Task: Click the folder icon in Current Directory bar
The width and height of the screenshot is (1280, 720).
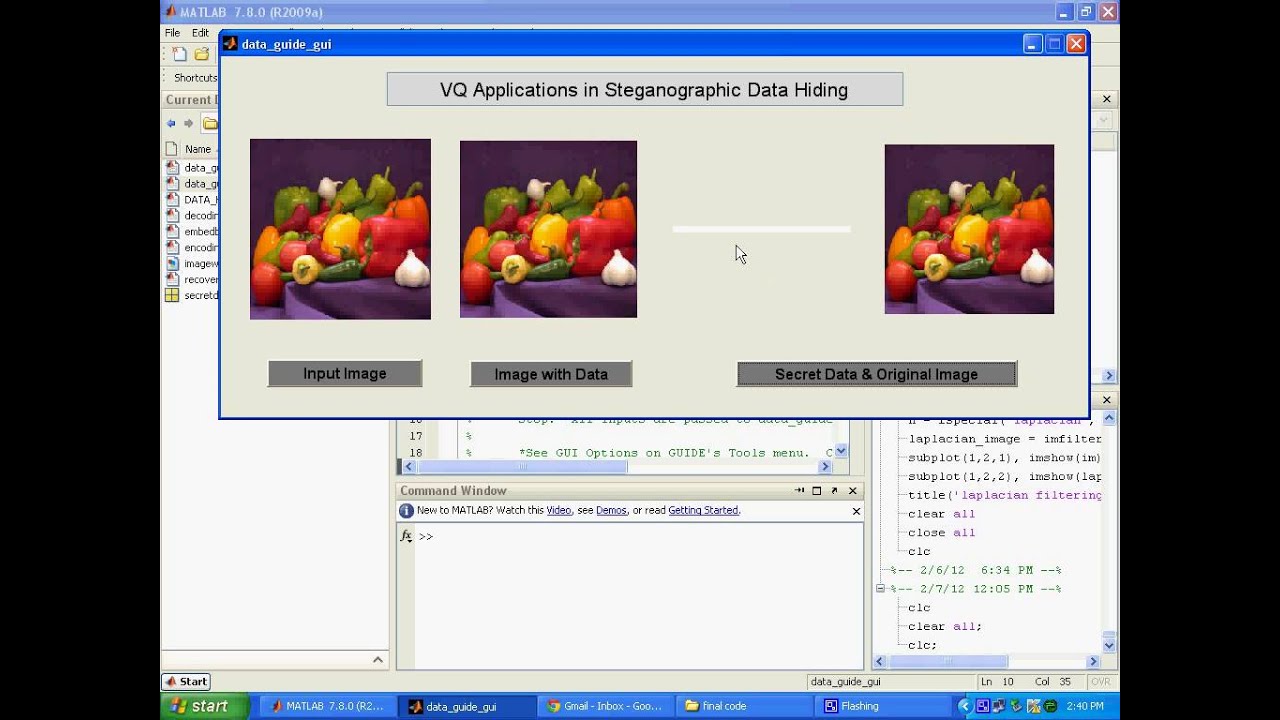Action: click(210, 123)
